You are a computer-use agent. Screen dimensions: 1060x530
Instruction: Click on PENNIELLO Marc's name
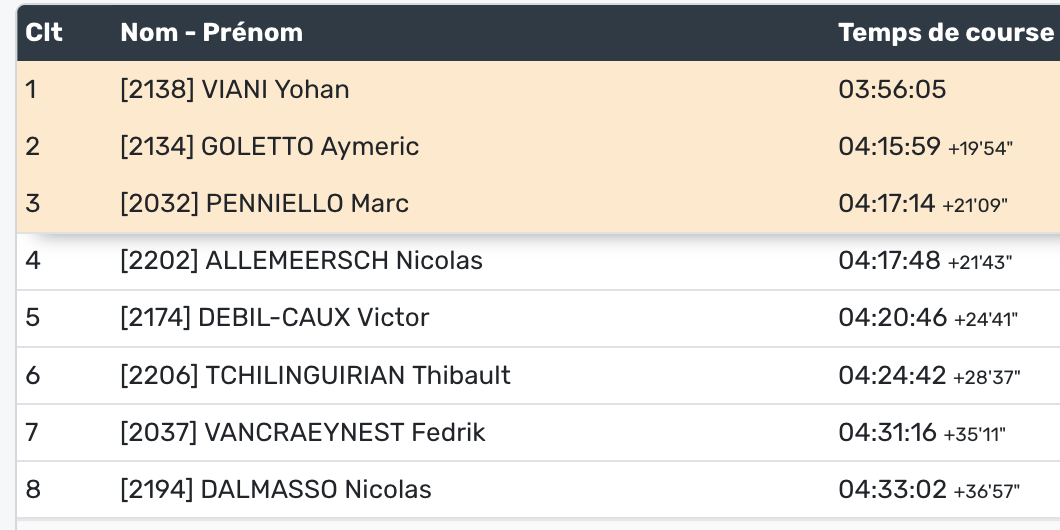tap(264, 204)
